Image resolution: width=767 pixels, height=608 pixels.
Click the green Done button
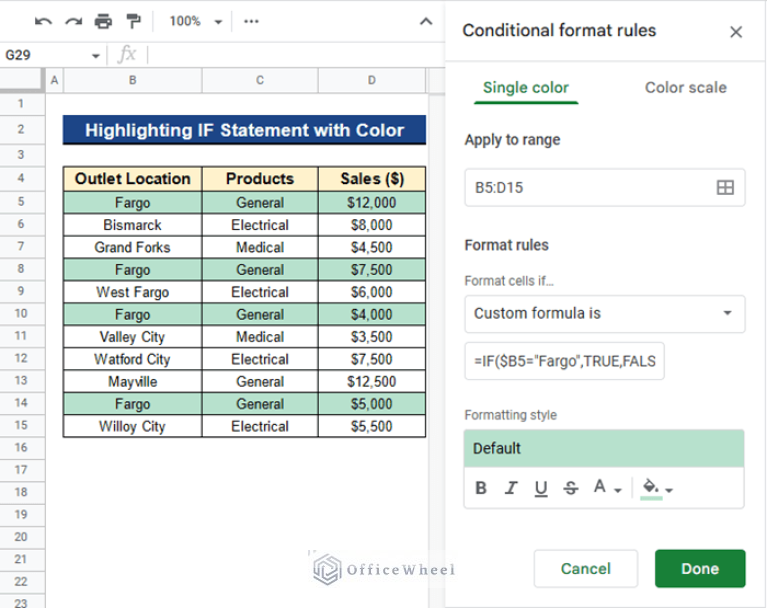(700, 568)
